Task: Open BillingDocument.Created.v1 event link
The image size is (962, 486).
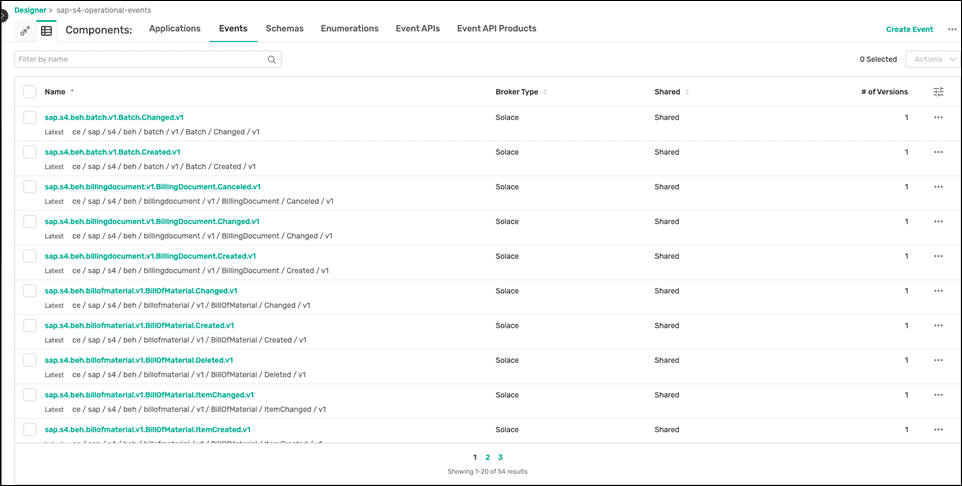Action: [x=150, y=256]
